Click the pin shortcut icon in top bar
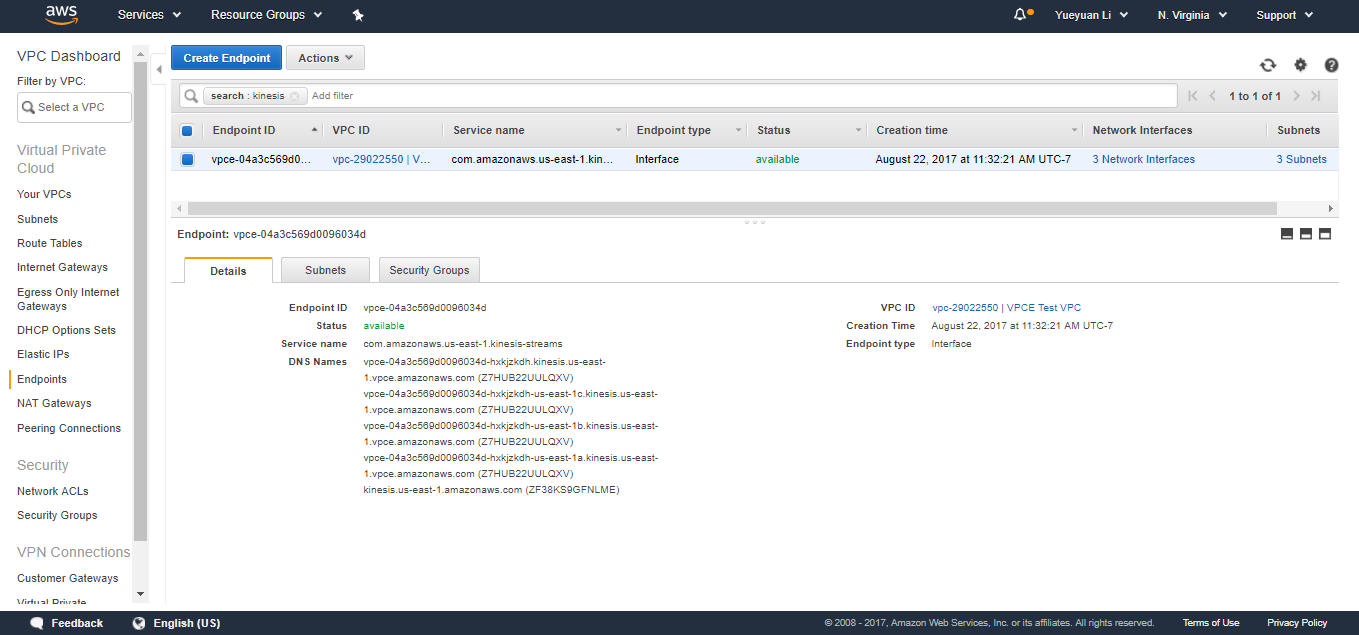The image size is (1359, 635). 358,15
